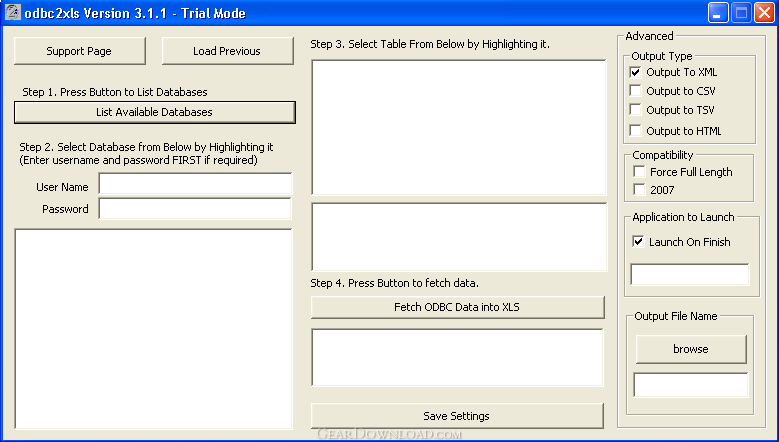Click the database list box under Step 2
Screen dimensions: 779x442
(x=154, y=329)
